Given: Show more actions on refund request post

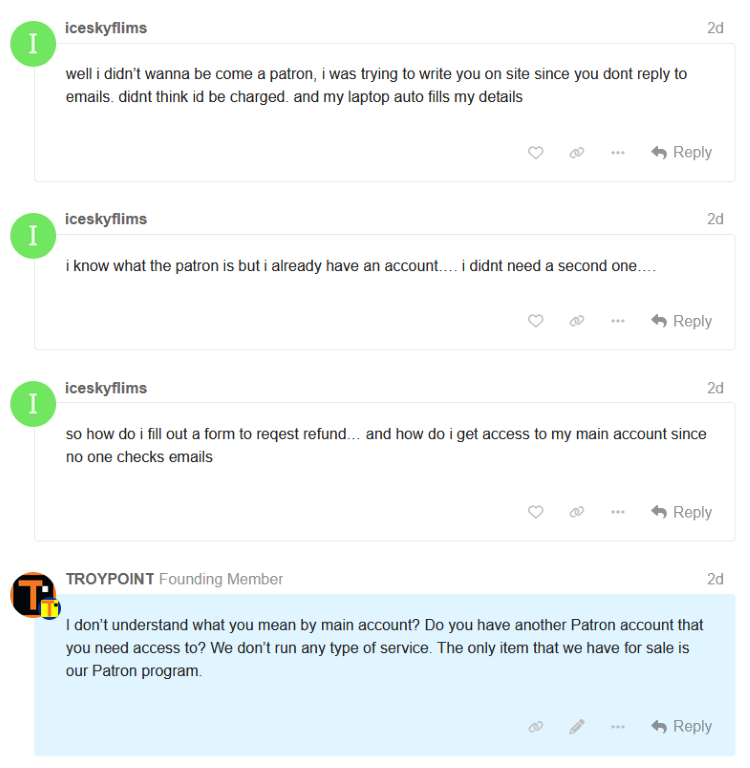Looking at the screenshot, I should tap(618, 512).
